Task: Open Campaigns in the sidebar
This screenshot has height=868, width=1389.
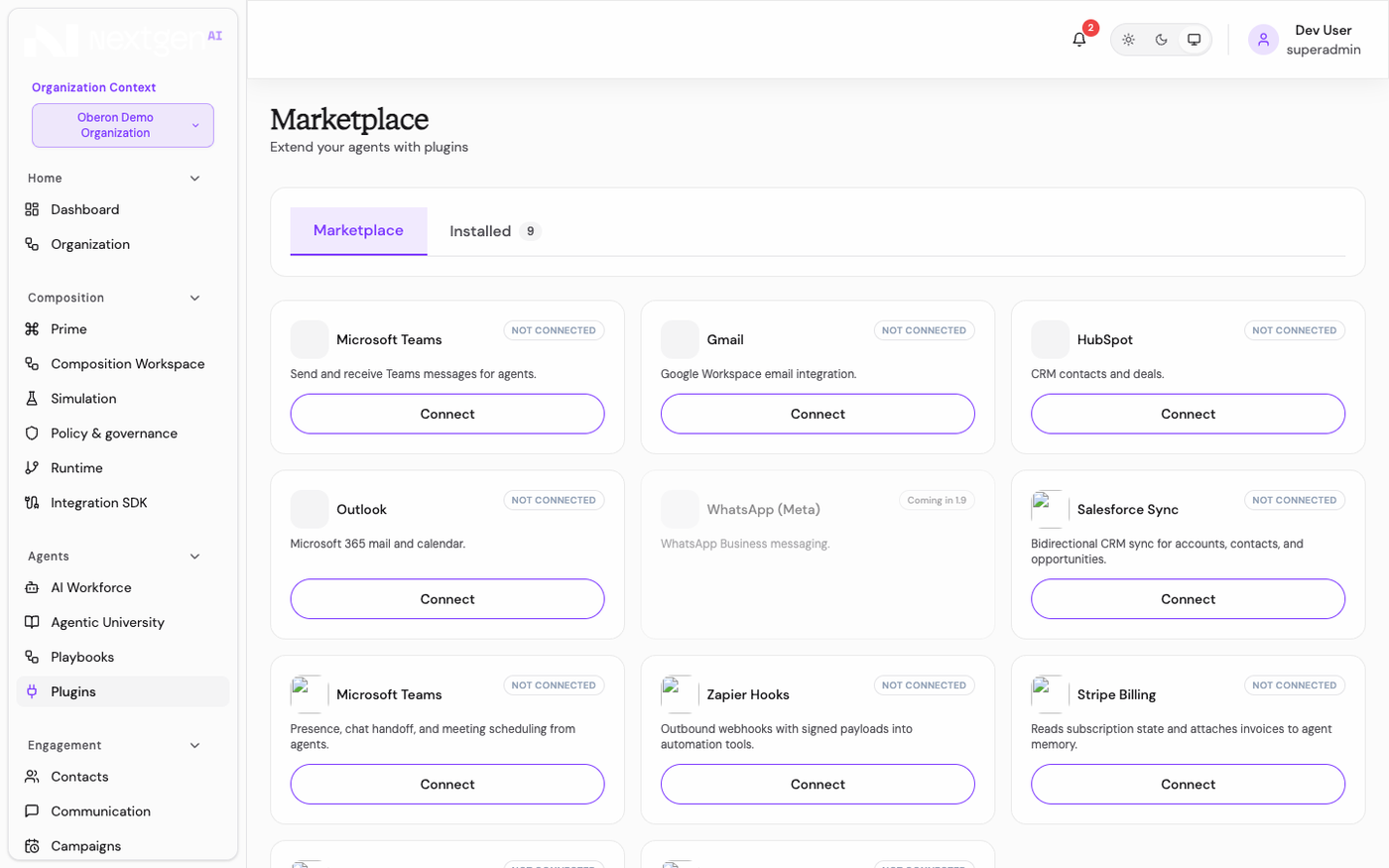Action: (123, 846)
